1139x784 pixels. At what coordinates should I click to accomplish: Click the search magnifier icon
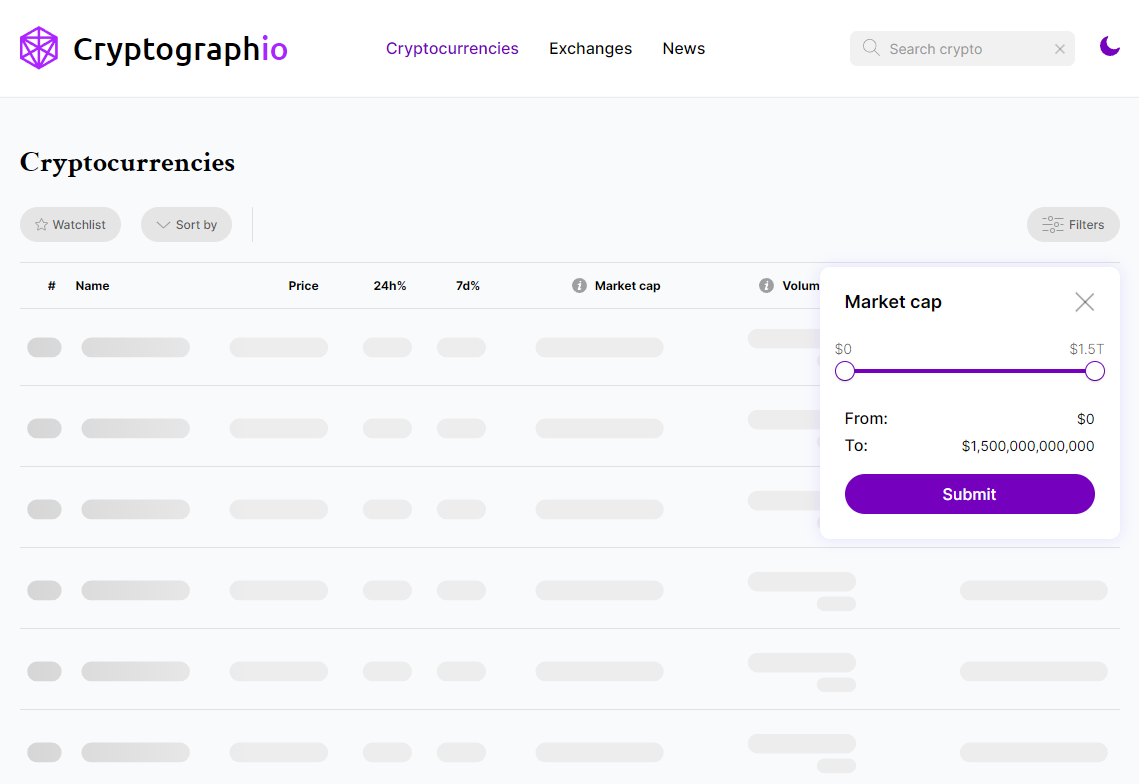[x=870, y=48]
